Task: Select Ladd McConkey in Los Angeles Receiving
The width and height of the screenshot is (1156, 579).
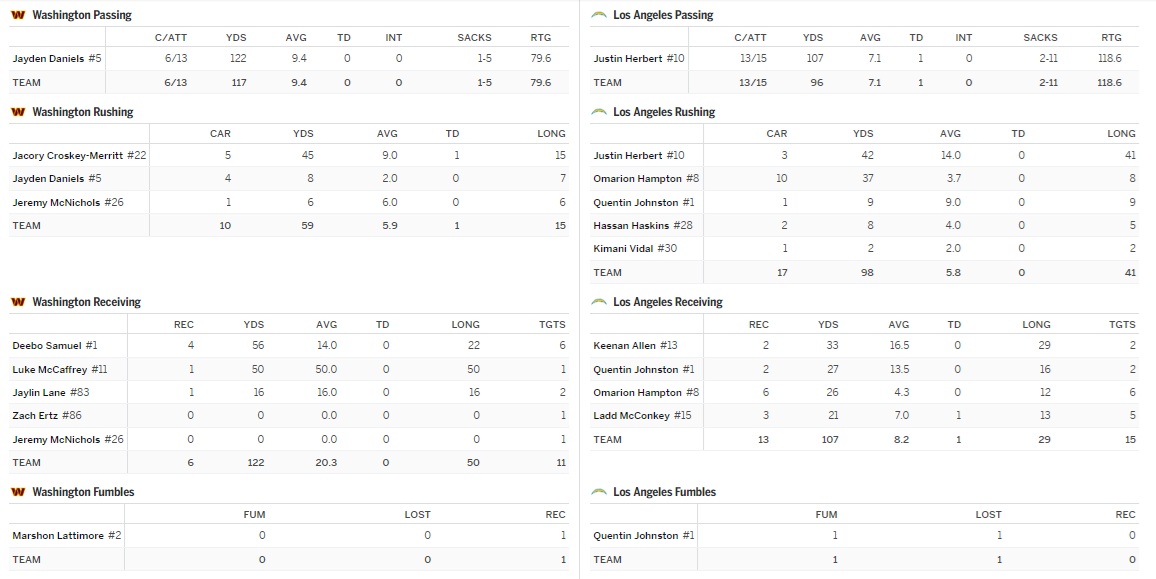Action: click(x=632, y=416)
